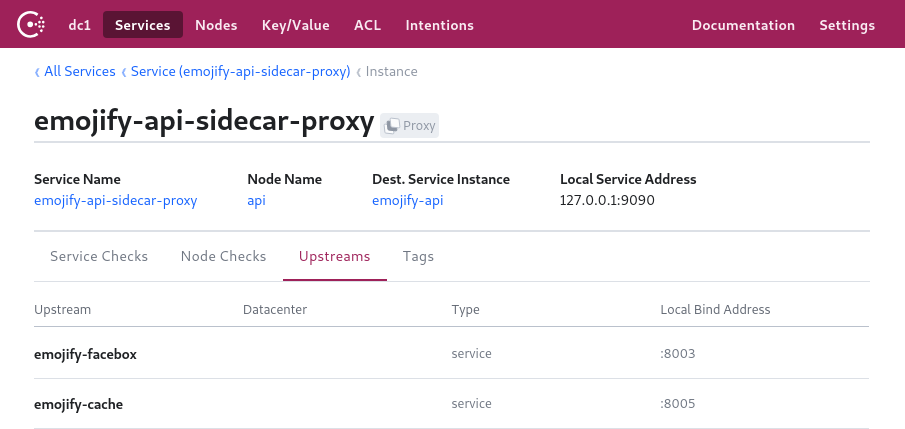Click the api node name link
This screenshot has width=905, height=429.
pos(256,200)
